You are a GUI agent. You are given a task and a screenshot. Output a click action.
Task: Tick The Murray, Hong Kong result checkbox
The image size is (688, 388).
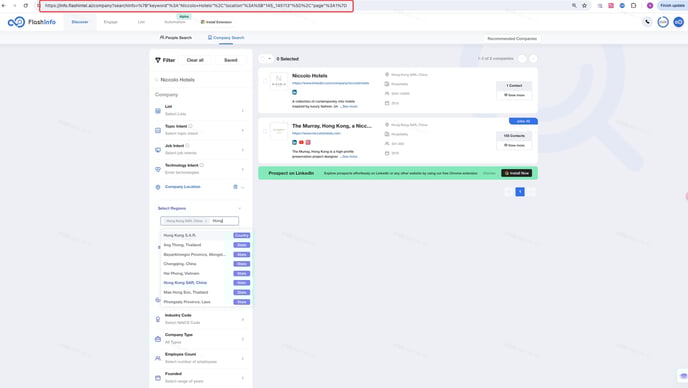tap(265, 131)
